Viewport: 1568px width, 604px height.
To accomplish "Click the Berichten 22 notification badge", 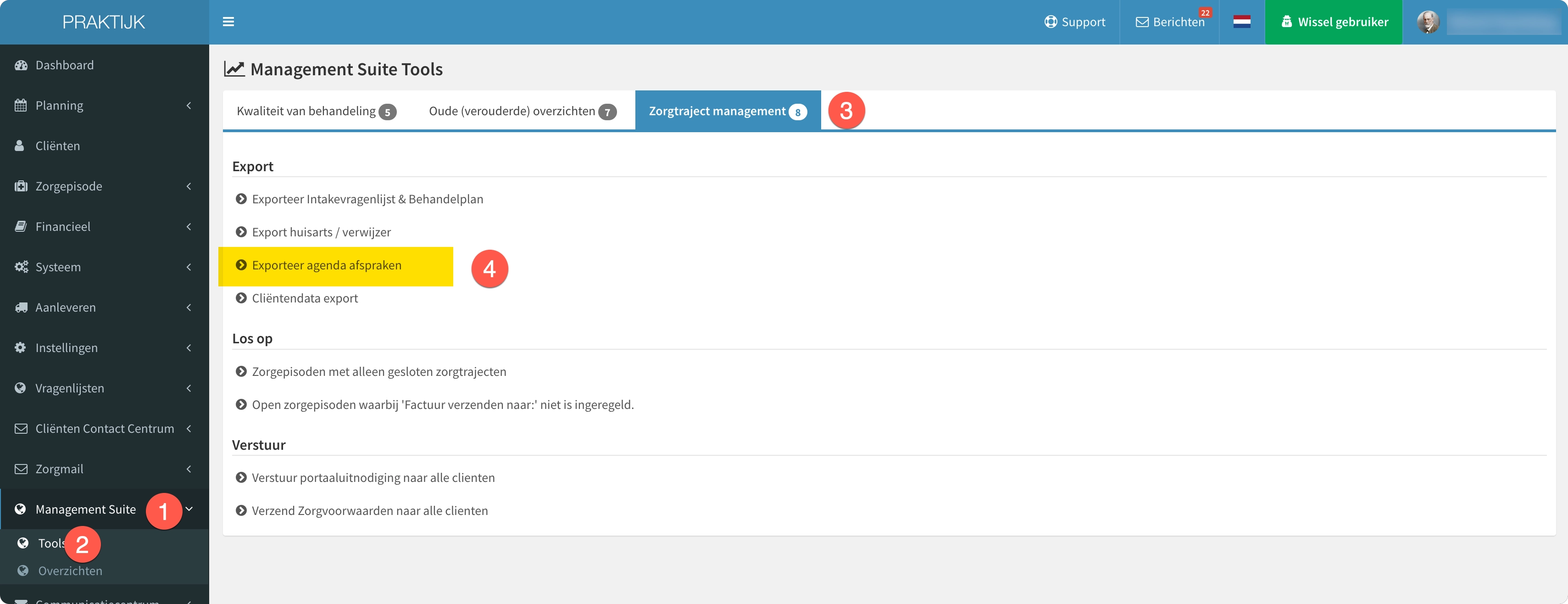I will pyautogui.click(x=1205, y=13).
